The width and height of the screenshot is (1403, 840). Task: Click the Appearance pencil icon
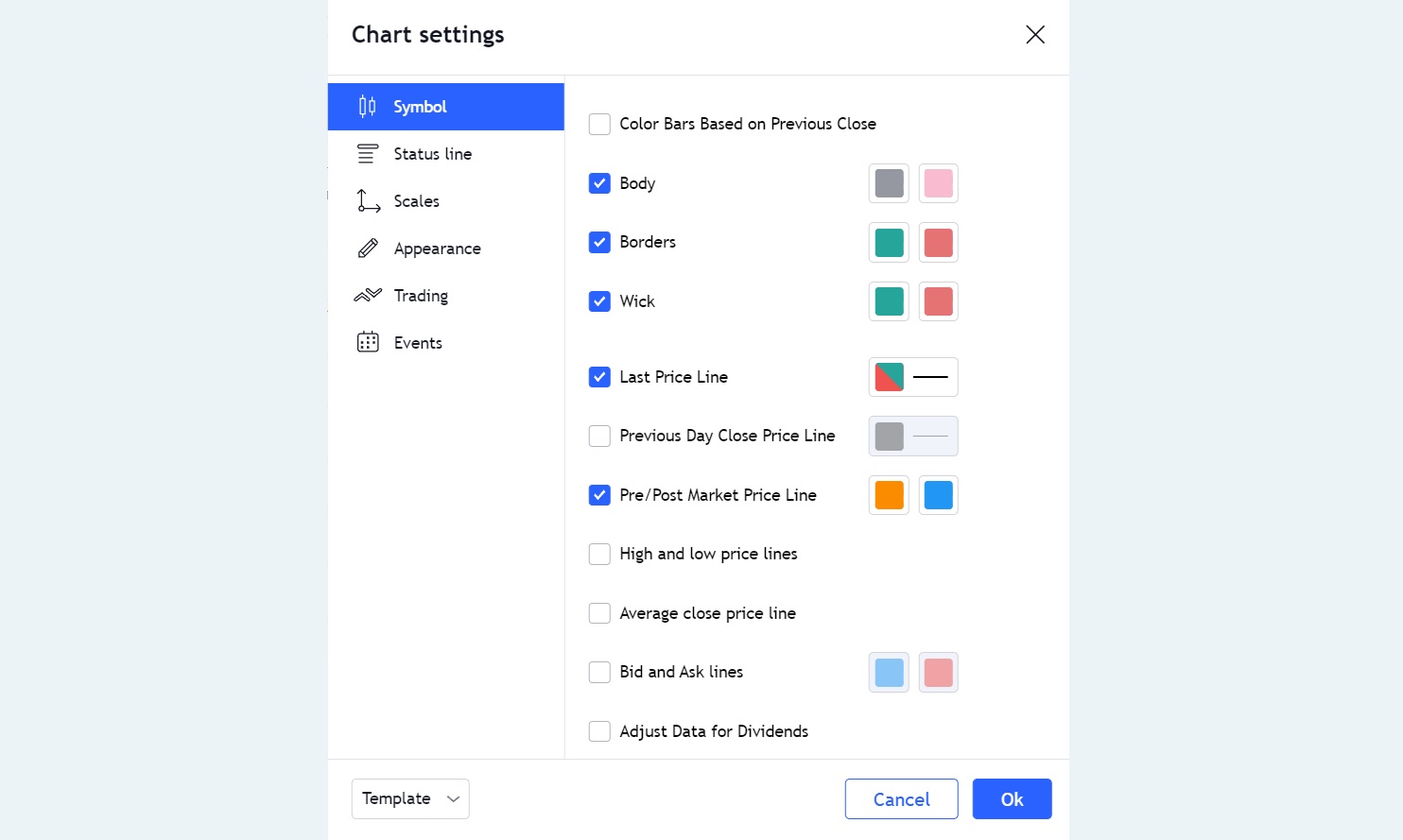(368, 249)
